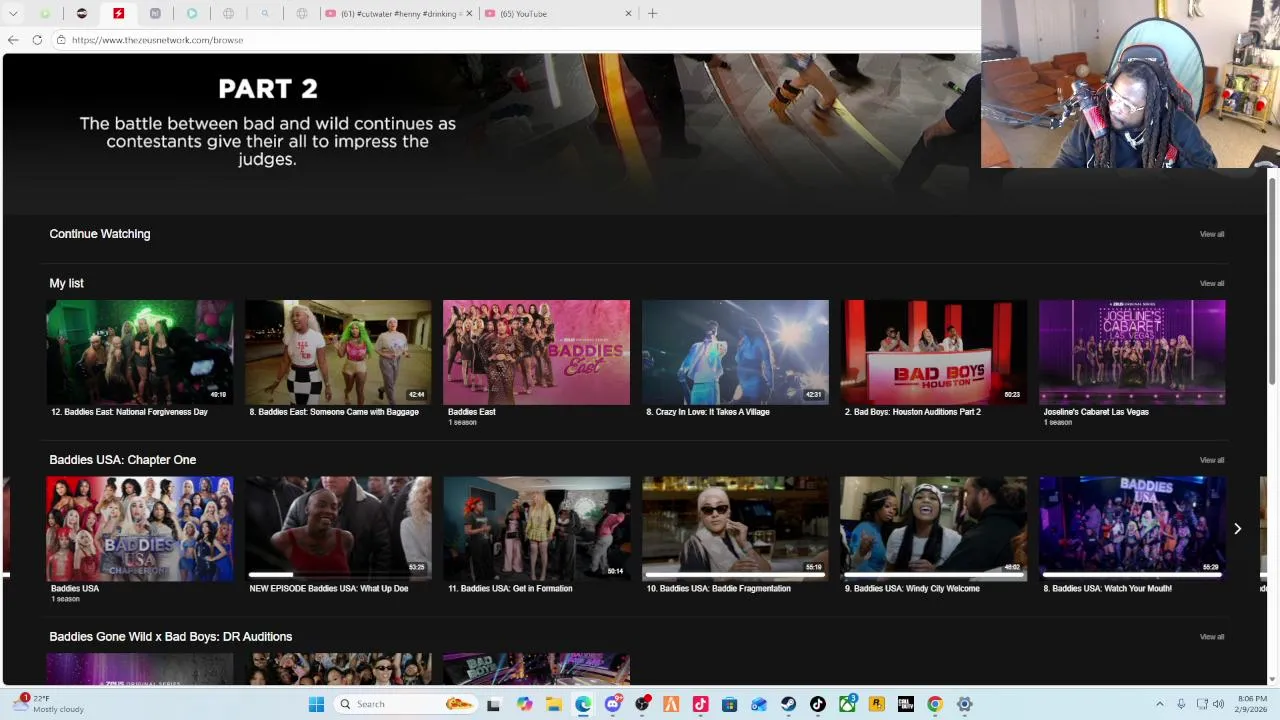The height and width of the screenshot is (720, 1280).
Task: Open File Explorer from the taskbar
Action: point(553,704)
